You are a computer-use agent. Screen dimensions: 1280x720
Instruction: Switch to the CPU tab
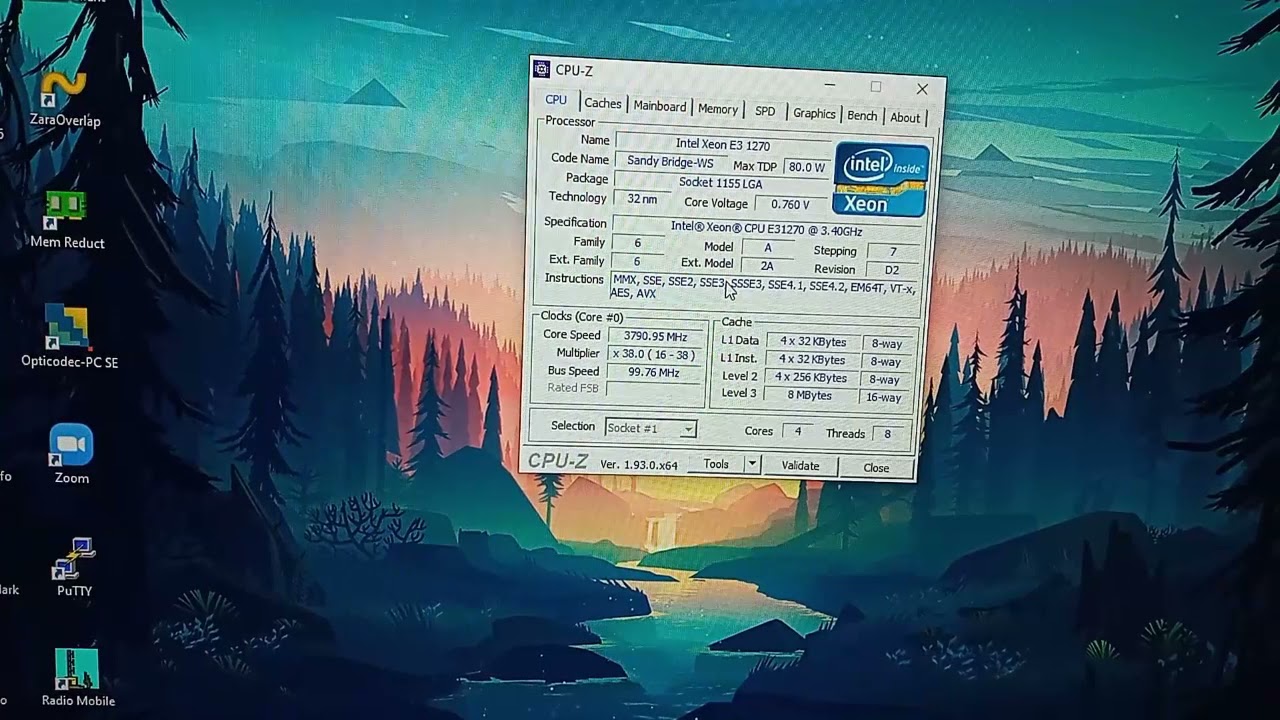pos(556,100)
